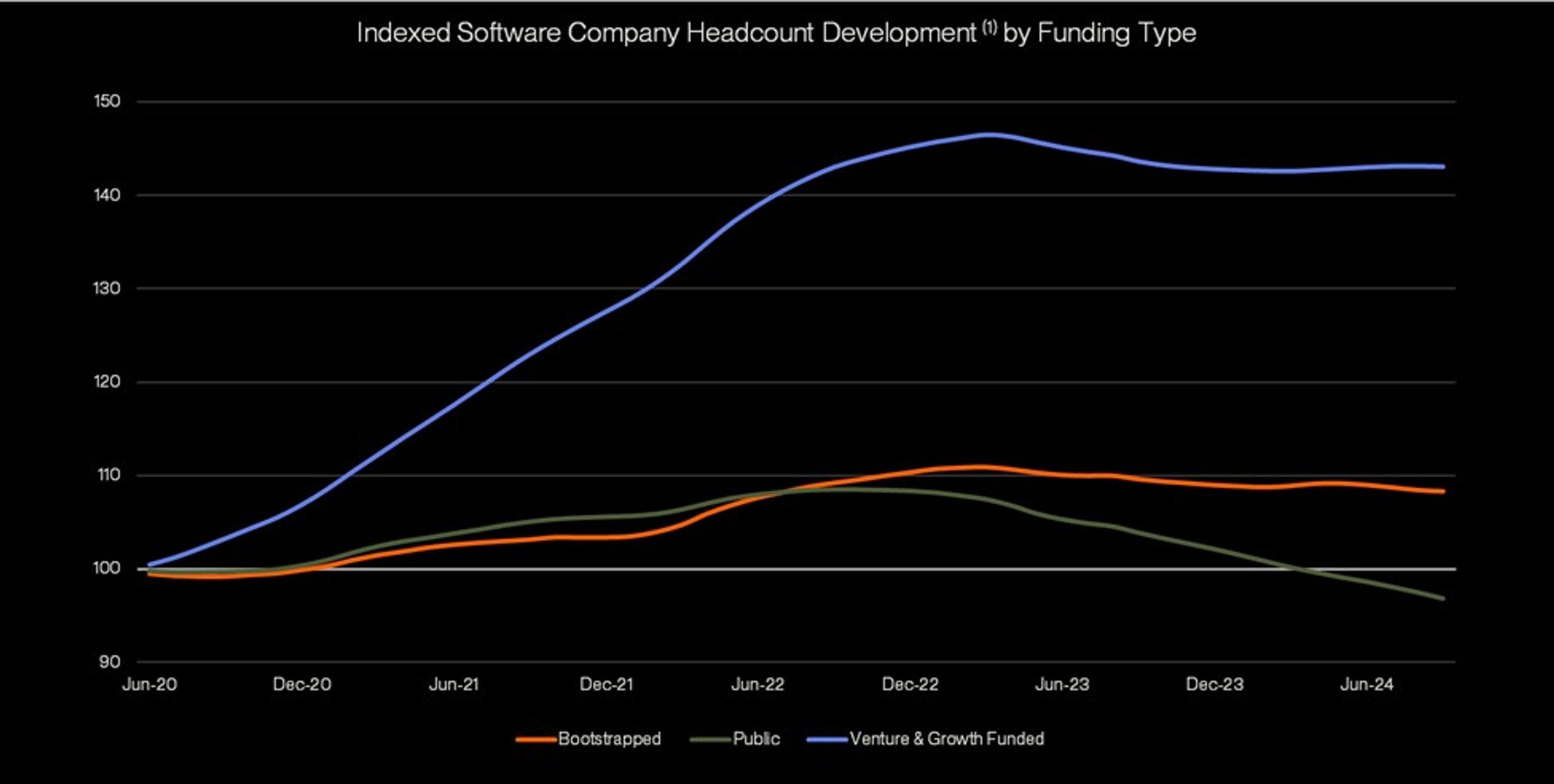Click the Jun-21 x-axis label
1554x784 pixels.
pyautogui.click(x=453, y=684)
